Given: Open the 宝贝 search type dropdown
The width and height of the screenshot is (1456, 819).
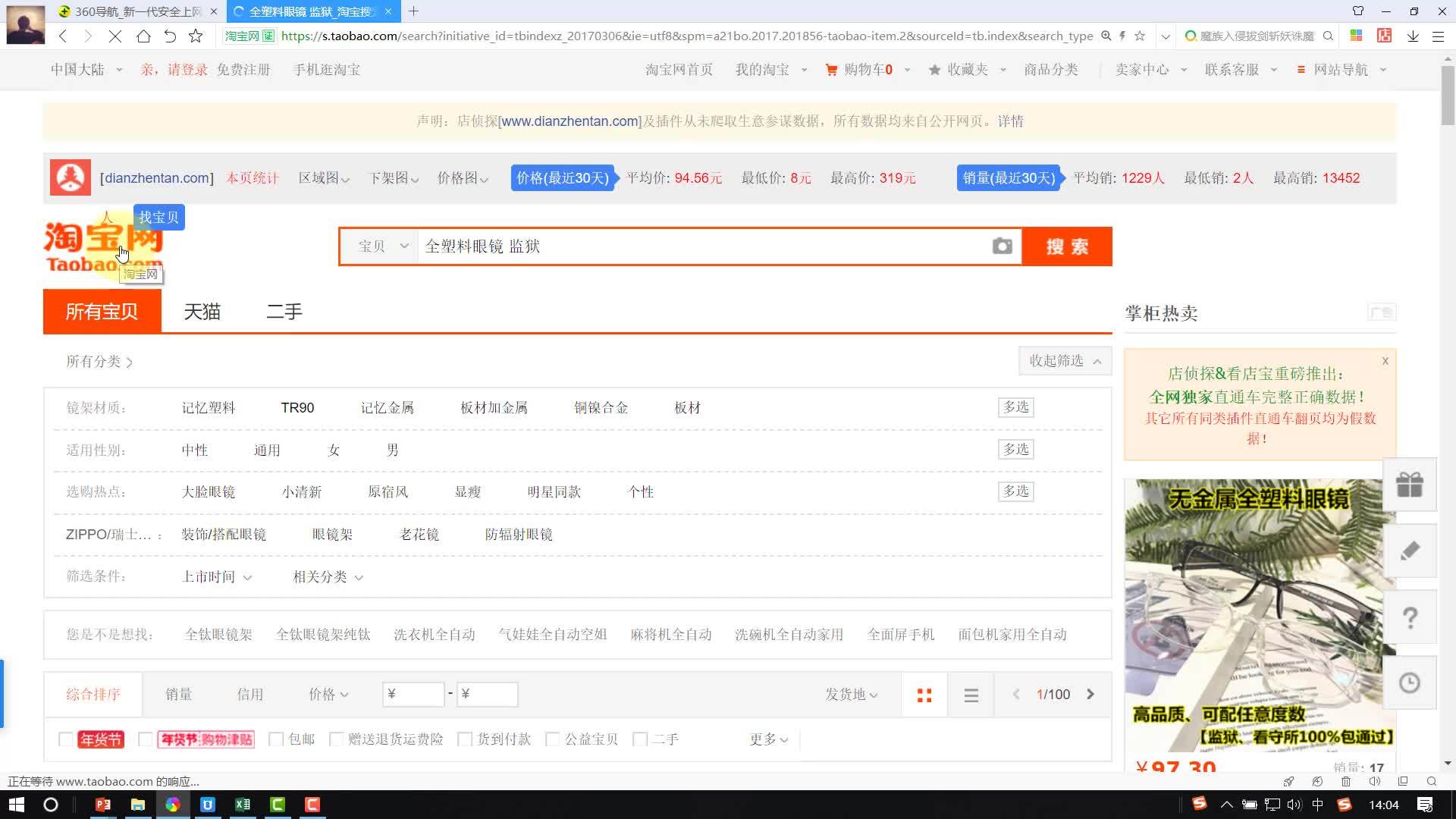Looking at the screenshot, I should tap(382, 246).
